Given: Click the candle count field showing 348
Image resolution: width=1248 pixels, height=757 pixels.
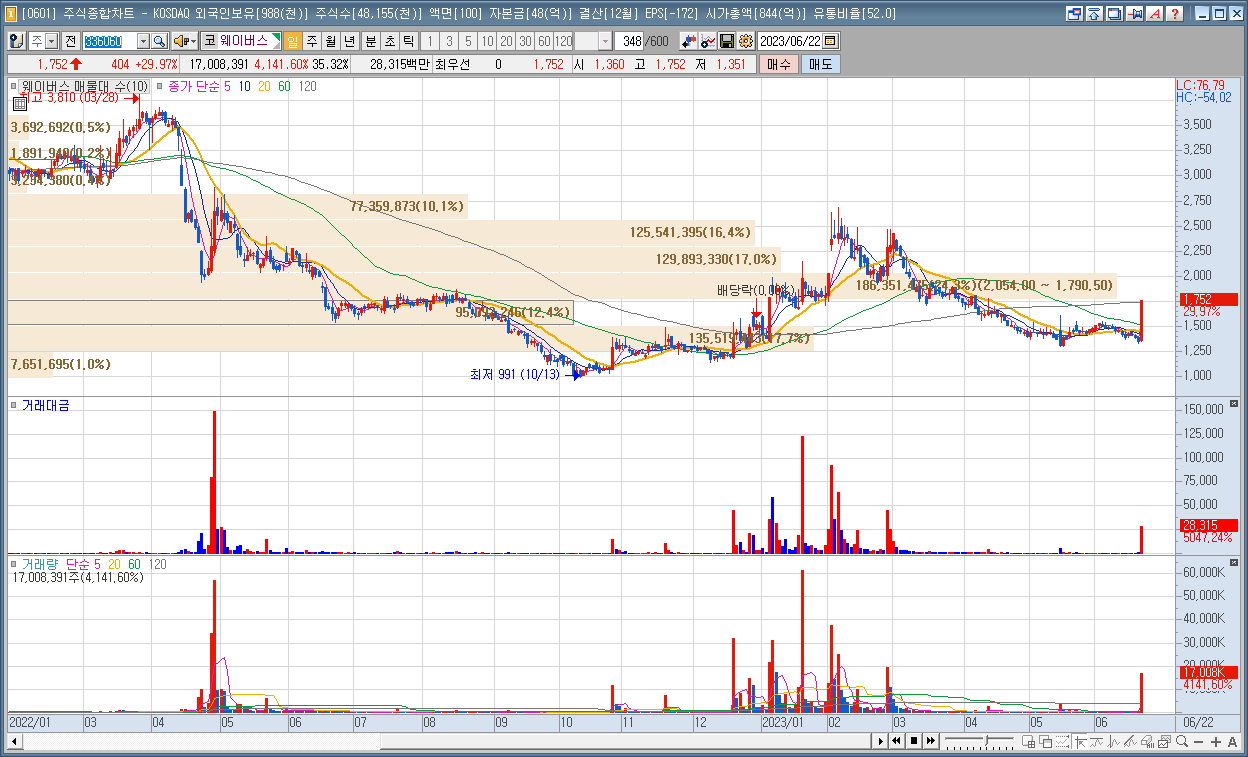Looking at the screenshot, I should tap(631, 41).
